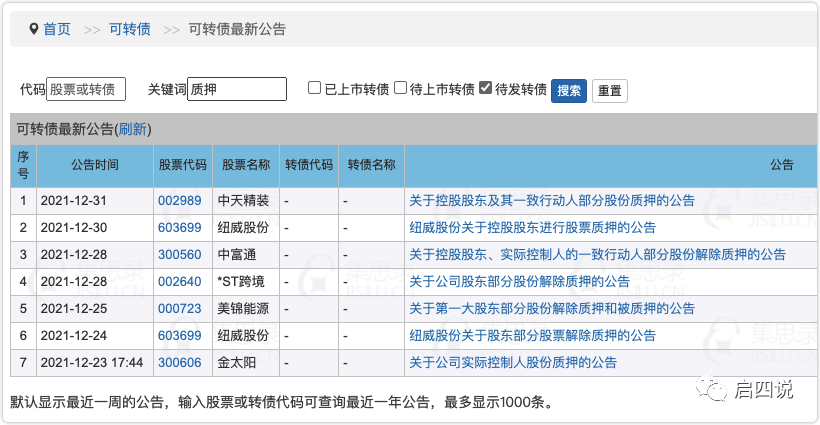Open the 可转债 breadcrumb link

[x=130, y=29]
